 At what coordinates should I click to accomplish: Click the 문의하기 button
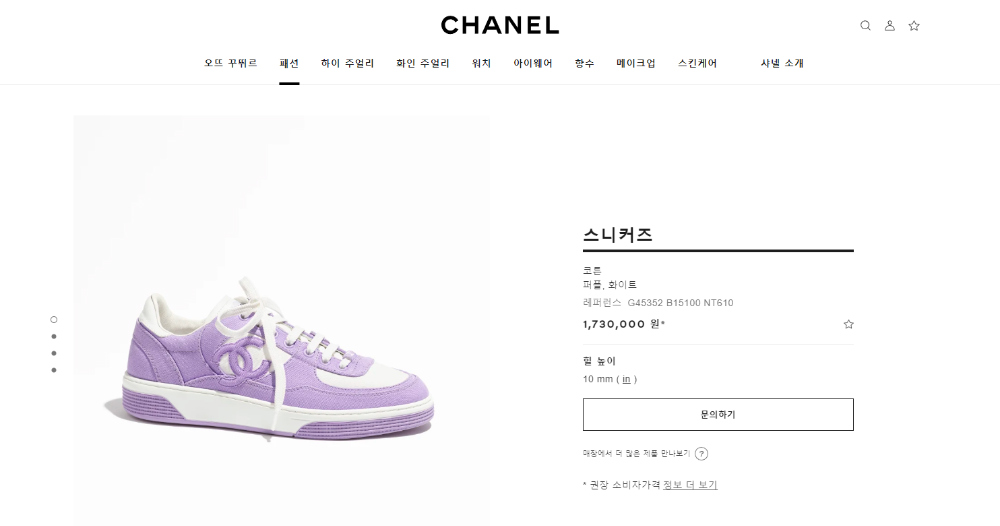[718, 414]
